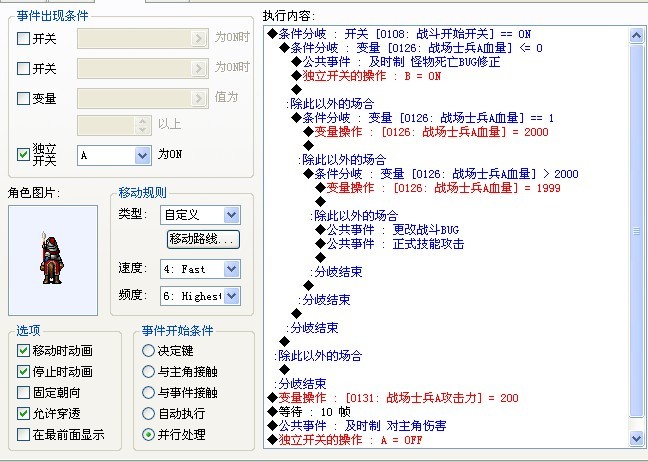Select the 公共事件 更改战斗BUG line

[387, 230]
